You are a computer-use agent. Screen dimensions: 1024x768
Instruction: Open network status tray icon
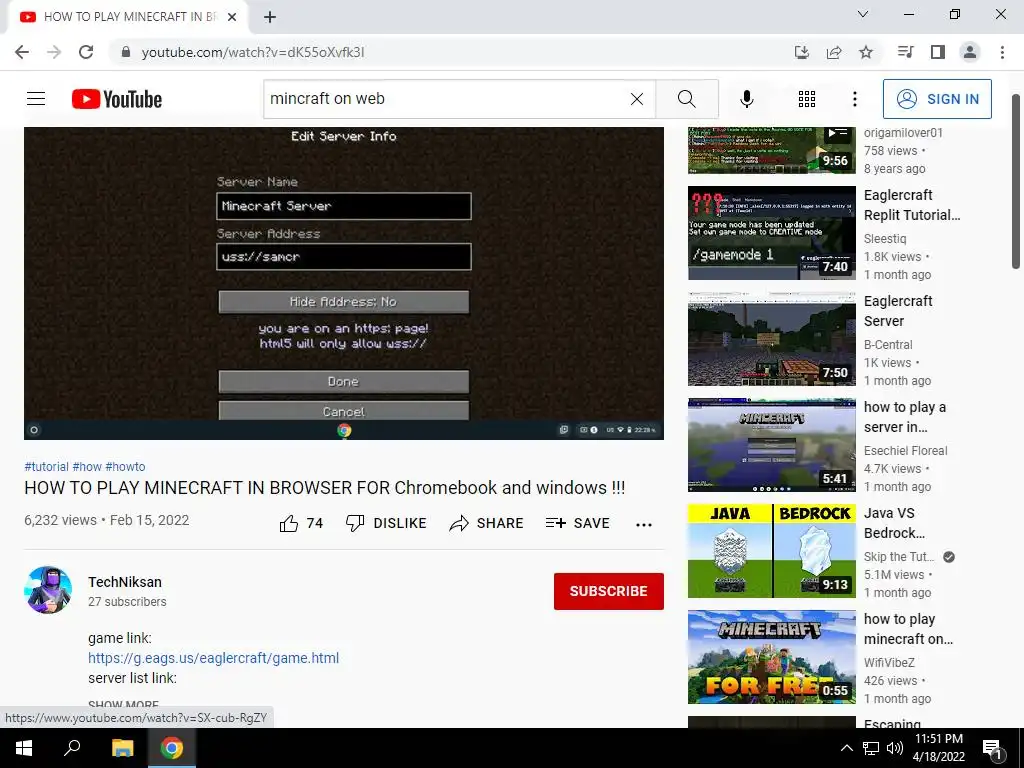click(x=871, y=748)
